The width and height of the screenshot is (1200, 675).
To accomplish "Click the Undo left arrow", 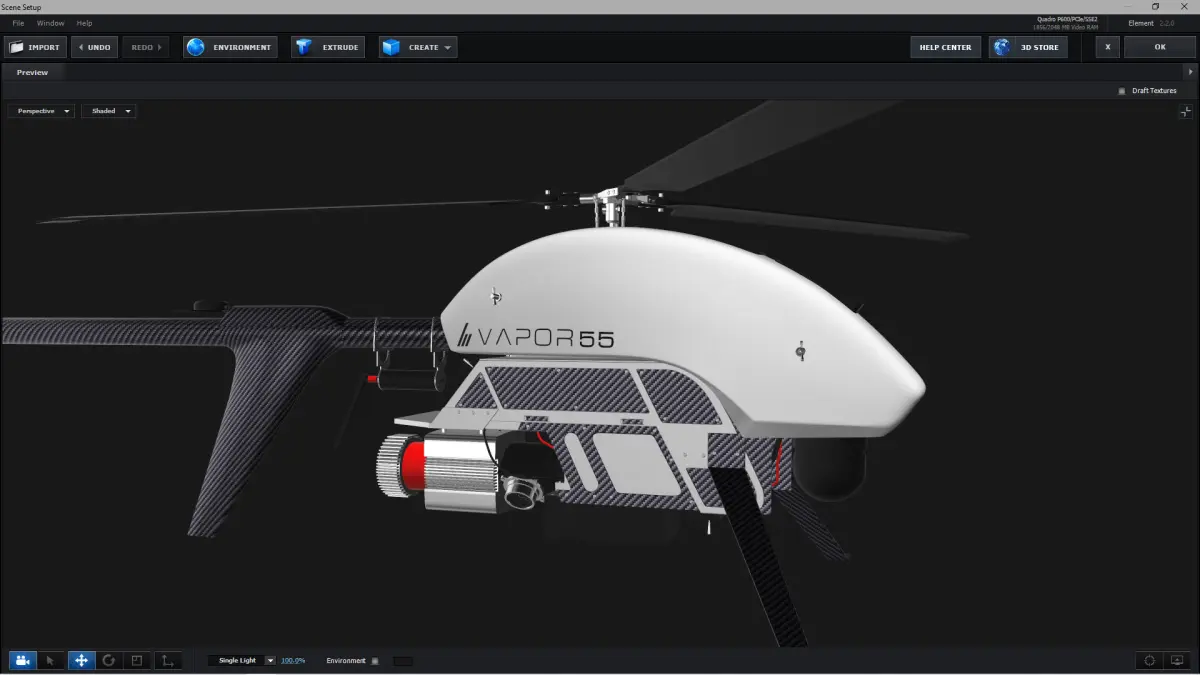I will point(81,47).
